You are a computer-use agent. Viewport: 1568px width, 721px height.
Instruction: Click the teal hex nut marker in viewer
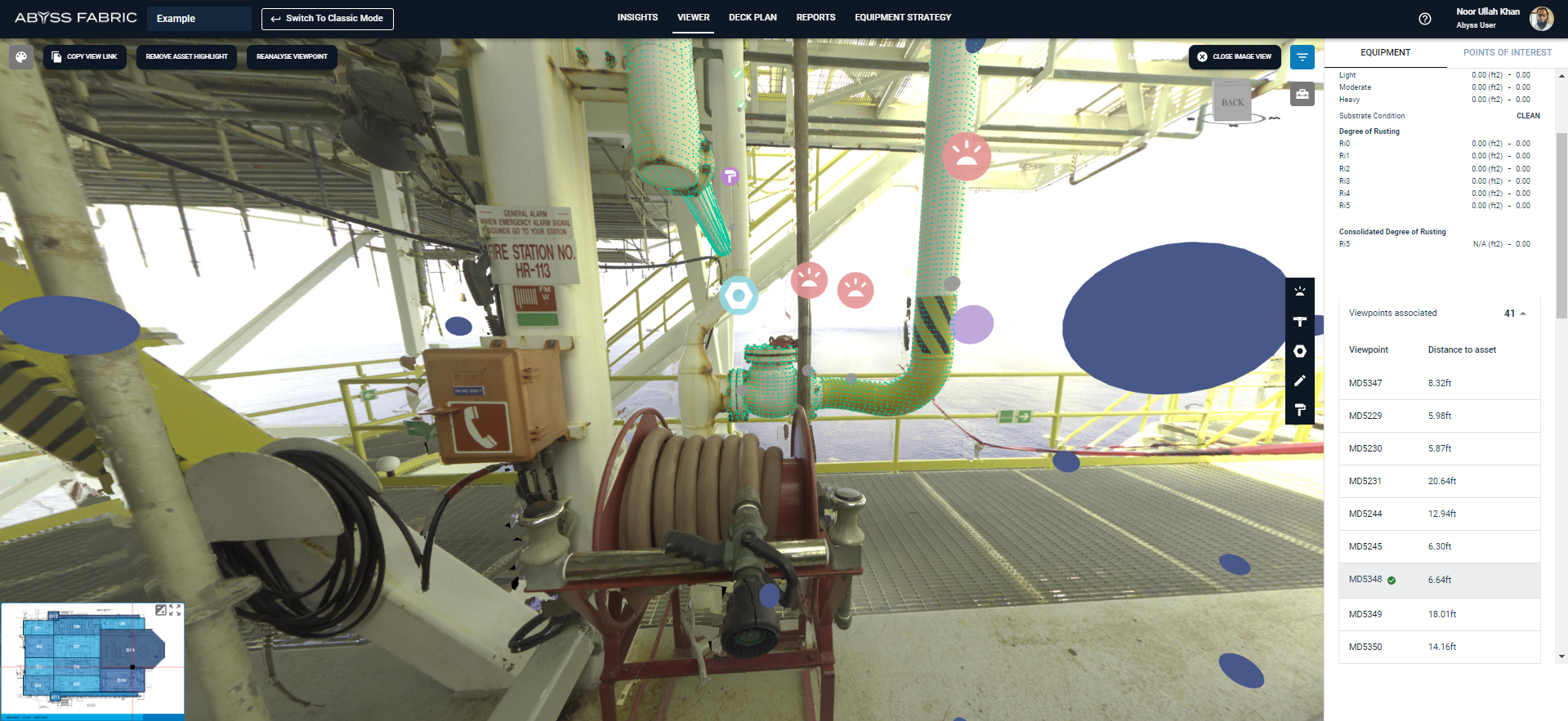pos(739,296)
